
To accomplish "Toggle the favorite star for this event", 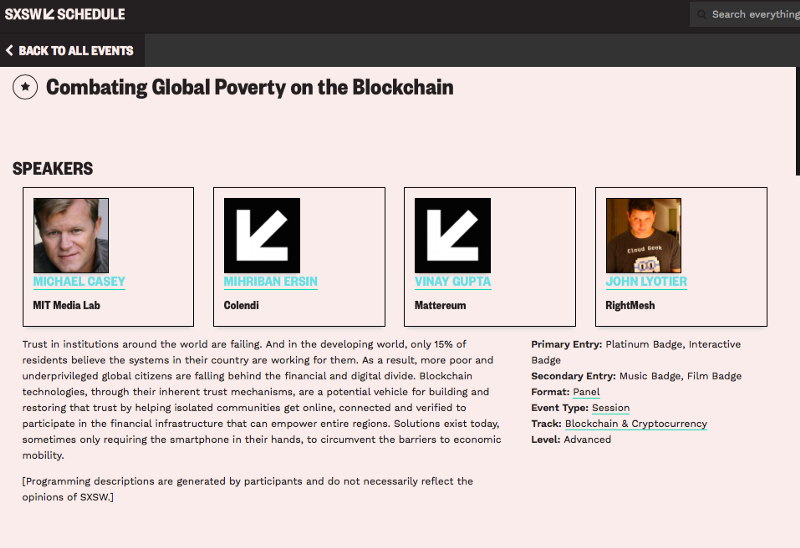I will coord(25,88).
